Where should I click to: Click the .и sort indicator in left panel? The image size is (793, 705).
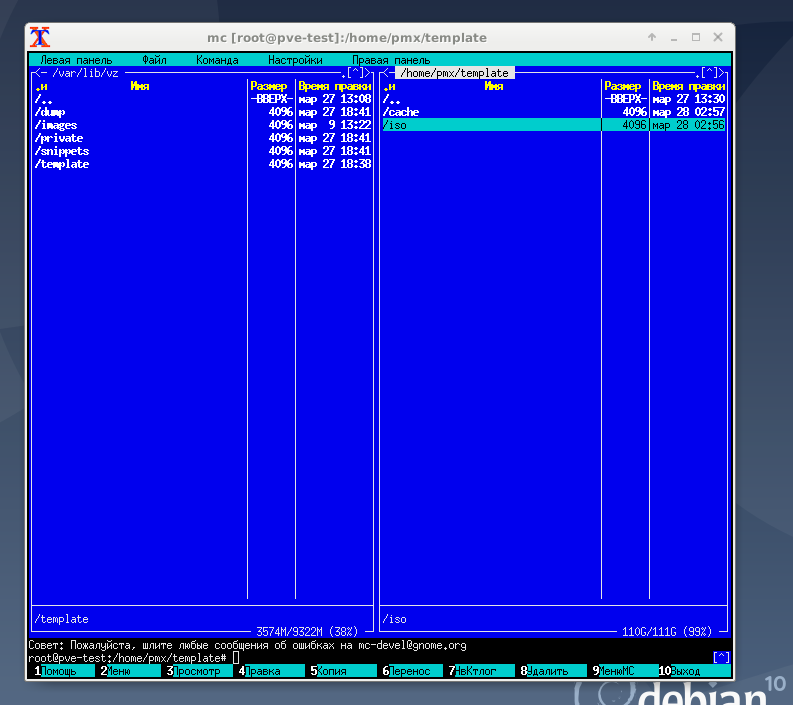41,86
